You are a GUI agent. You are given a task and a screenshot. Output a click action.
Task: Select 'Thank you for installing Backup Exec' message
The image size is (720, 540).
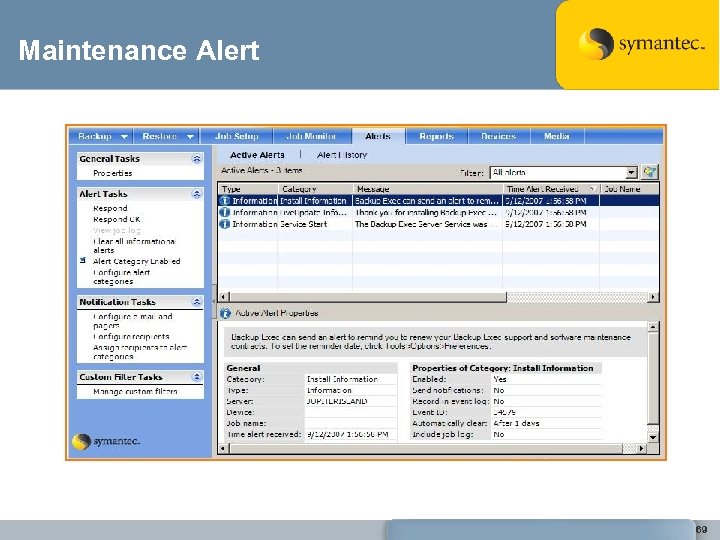tap(428, 213)
